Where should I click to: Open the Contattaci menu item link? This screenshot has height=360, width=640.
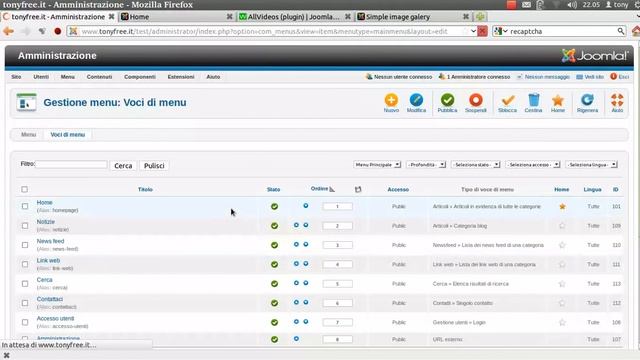[x=50, y=299]
